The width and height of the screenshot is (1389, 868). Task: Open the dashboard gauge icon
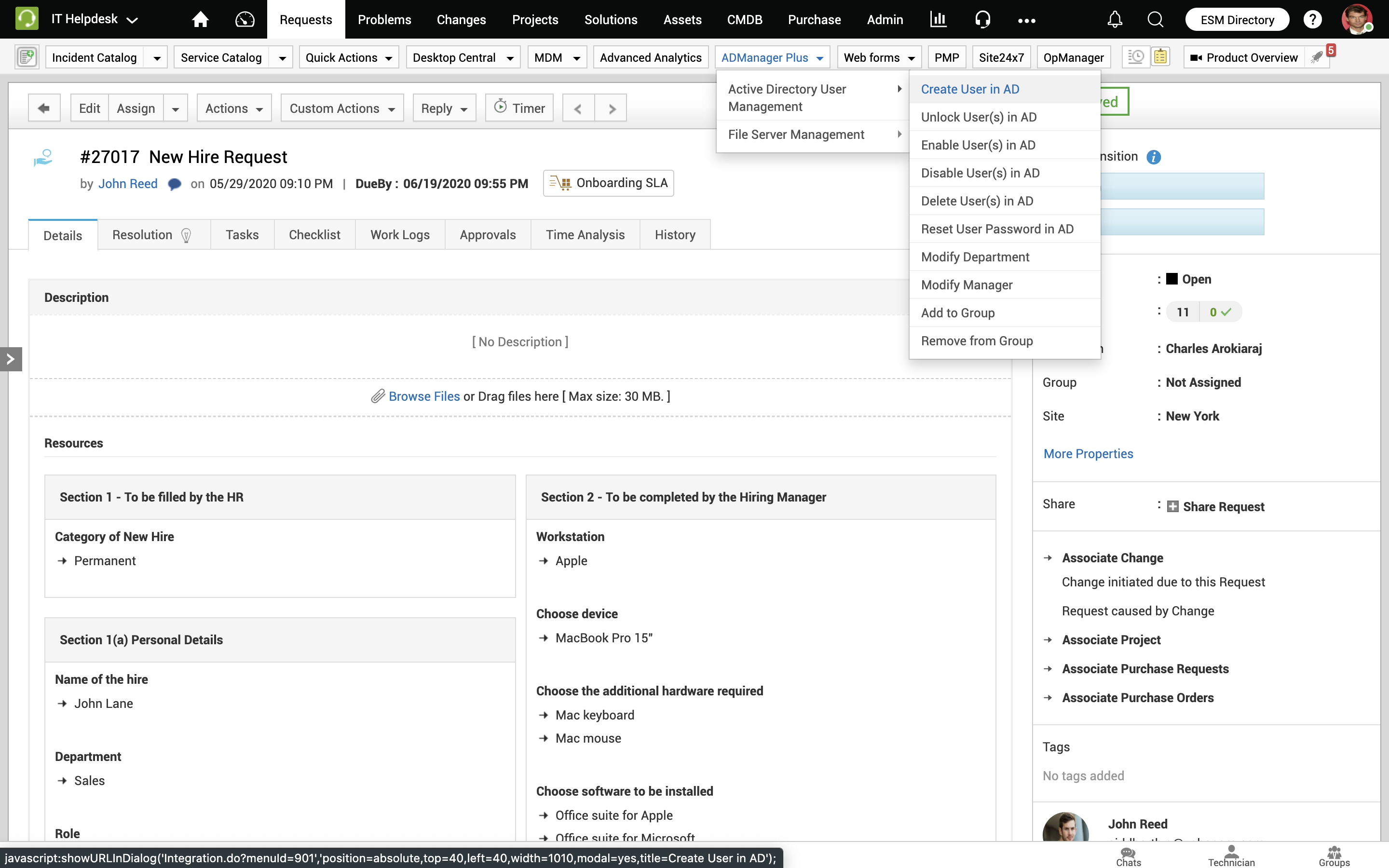point(245,19)
